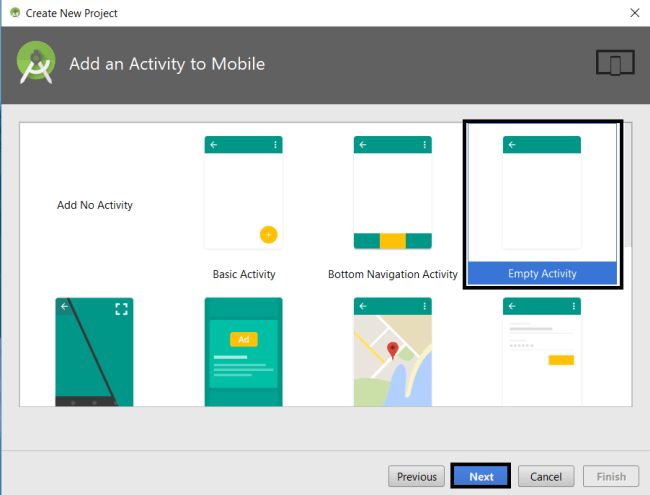The height and width of the screenshot is (495, 650).
Task: Click the Android Studio logo in header
Action: coord(36,63)
